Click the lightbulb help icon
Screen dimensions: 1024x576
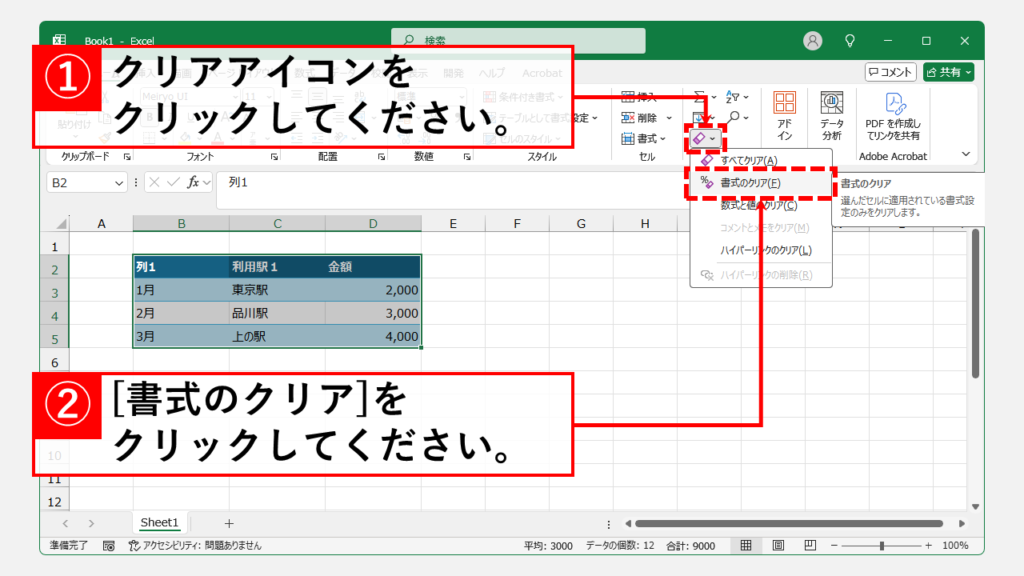point(850,40)
